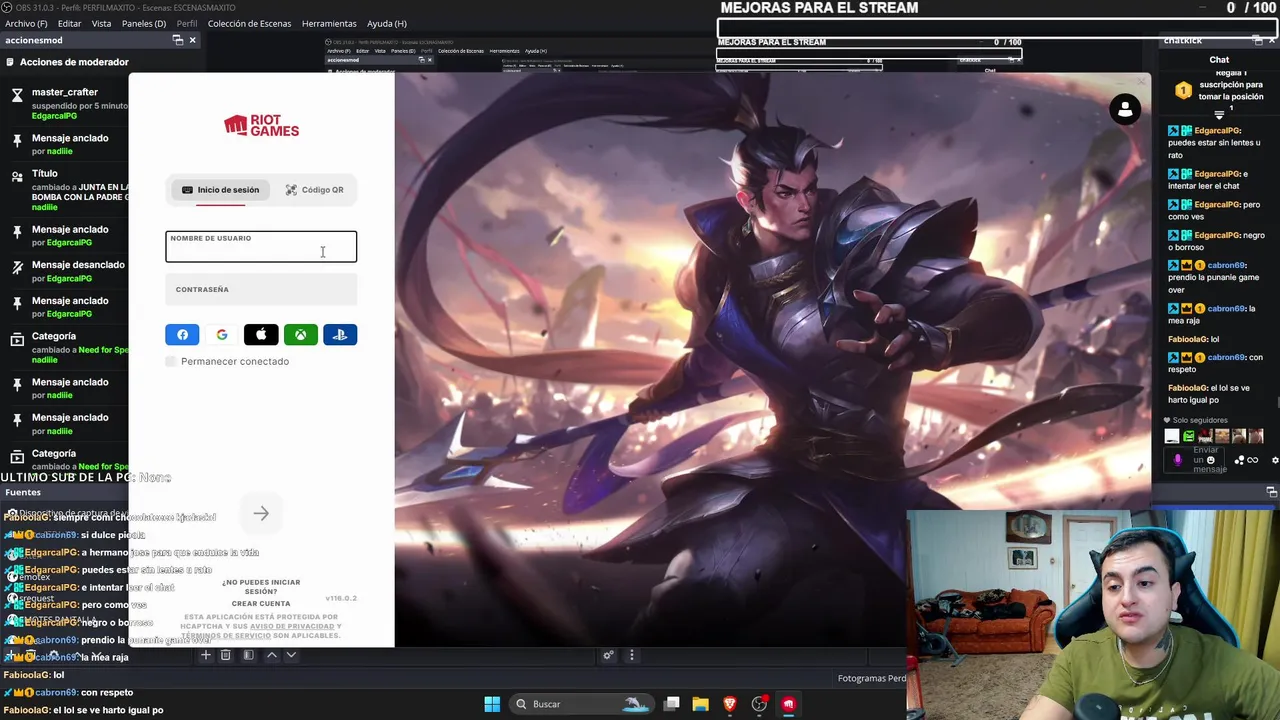Switch to Código QR tab
1280x720 pixels.
tap(314, 190)
